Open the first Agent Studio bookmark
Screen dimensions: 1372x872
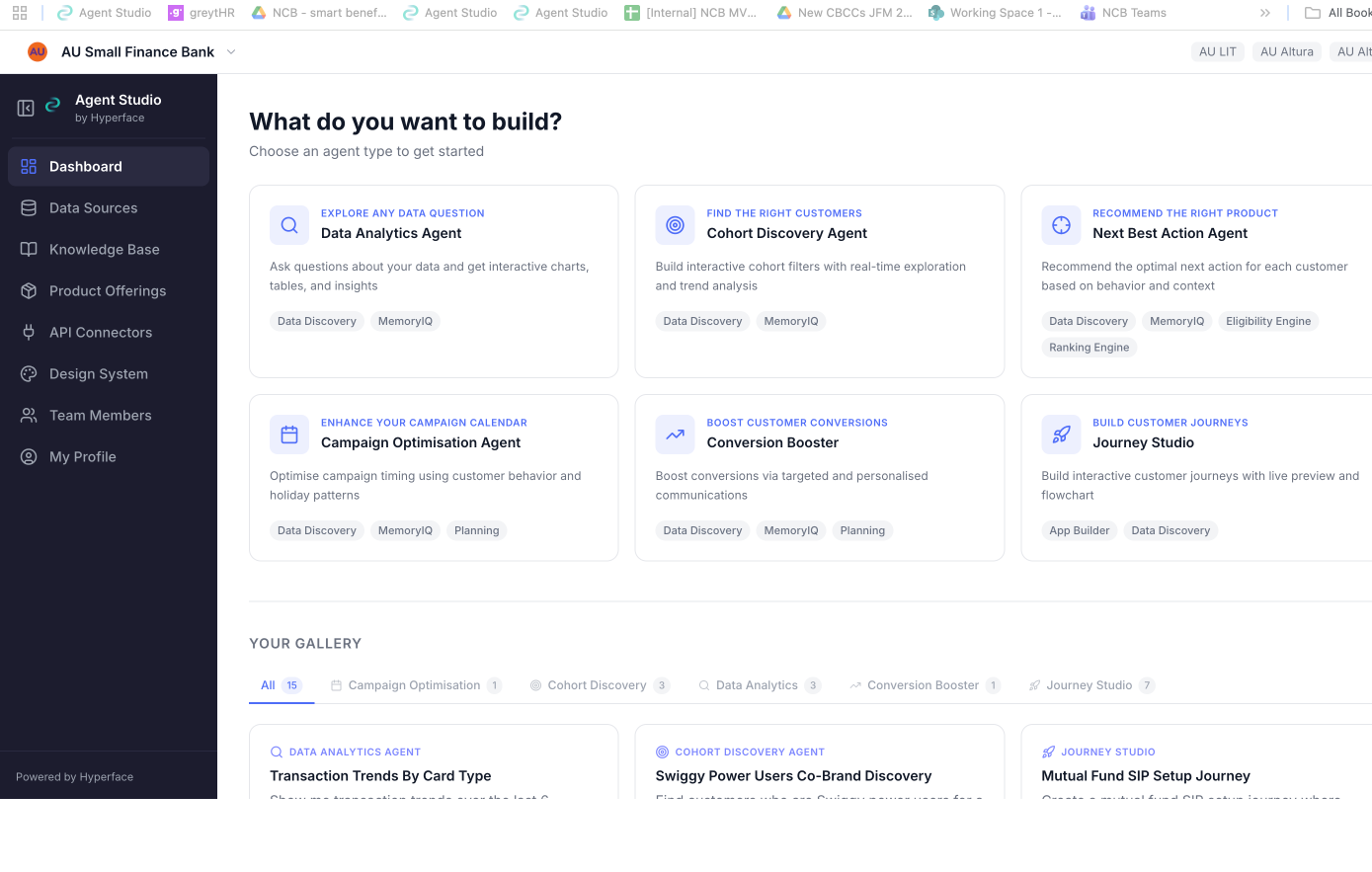105,13
